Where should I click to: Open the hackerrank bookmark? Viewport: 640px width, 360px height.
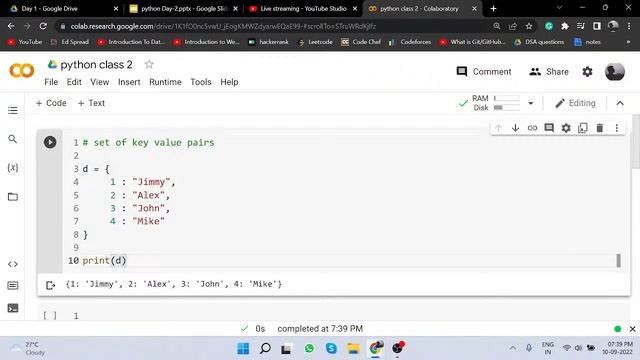[x=268, y=42]
